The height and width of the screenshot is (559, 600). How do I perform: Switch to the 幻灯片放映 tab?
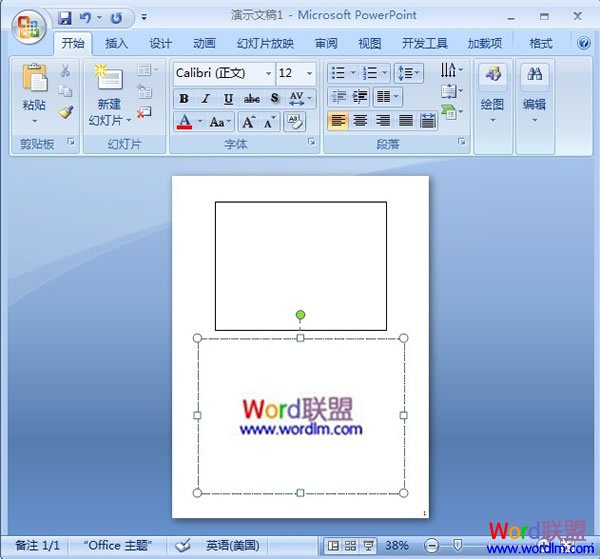[265, 44]
